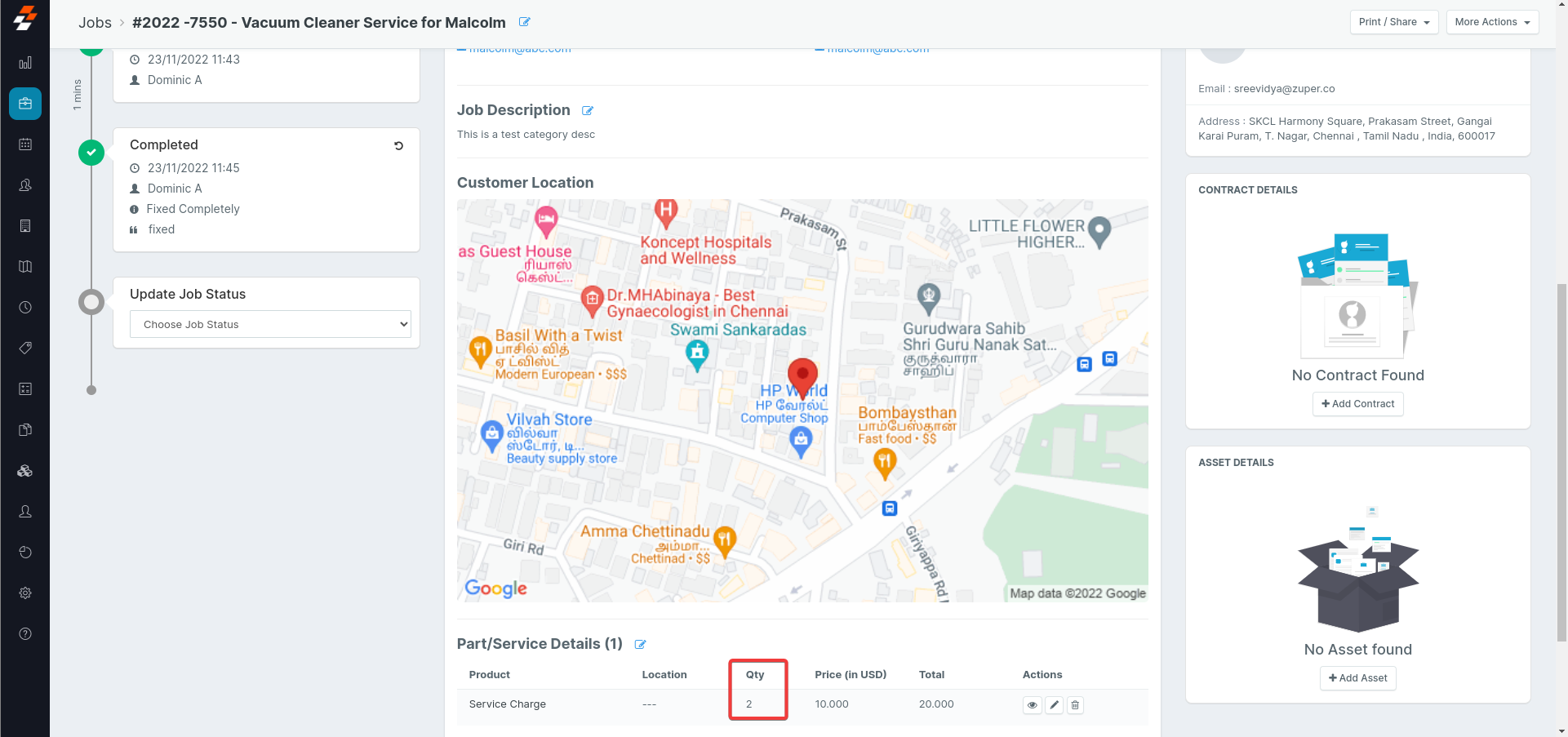Open the map view sidebar icon
This screenshot has width=1568, height=737.
point(25,267)
